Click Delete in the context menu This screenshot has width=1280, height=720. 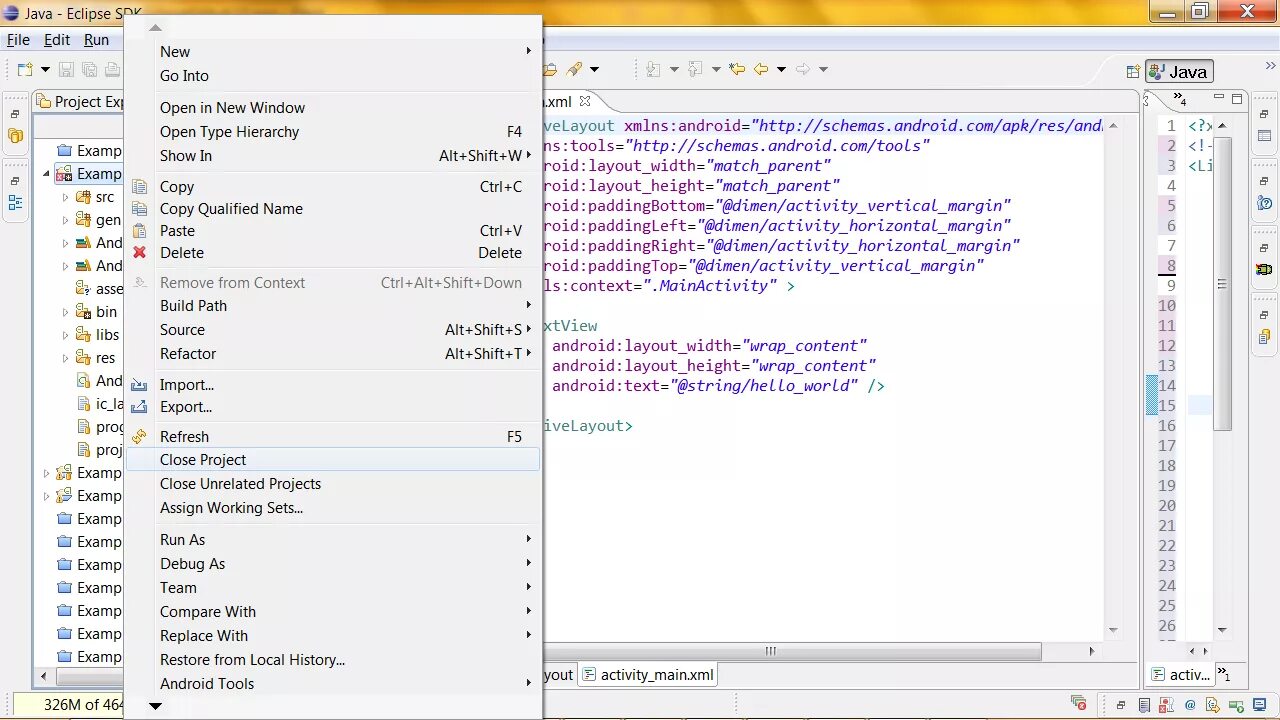332,253
